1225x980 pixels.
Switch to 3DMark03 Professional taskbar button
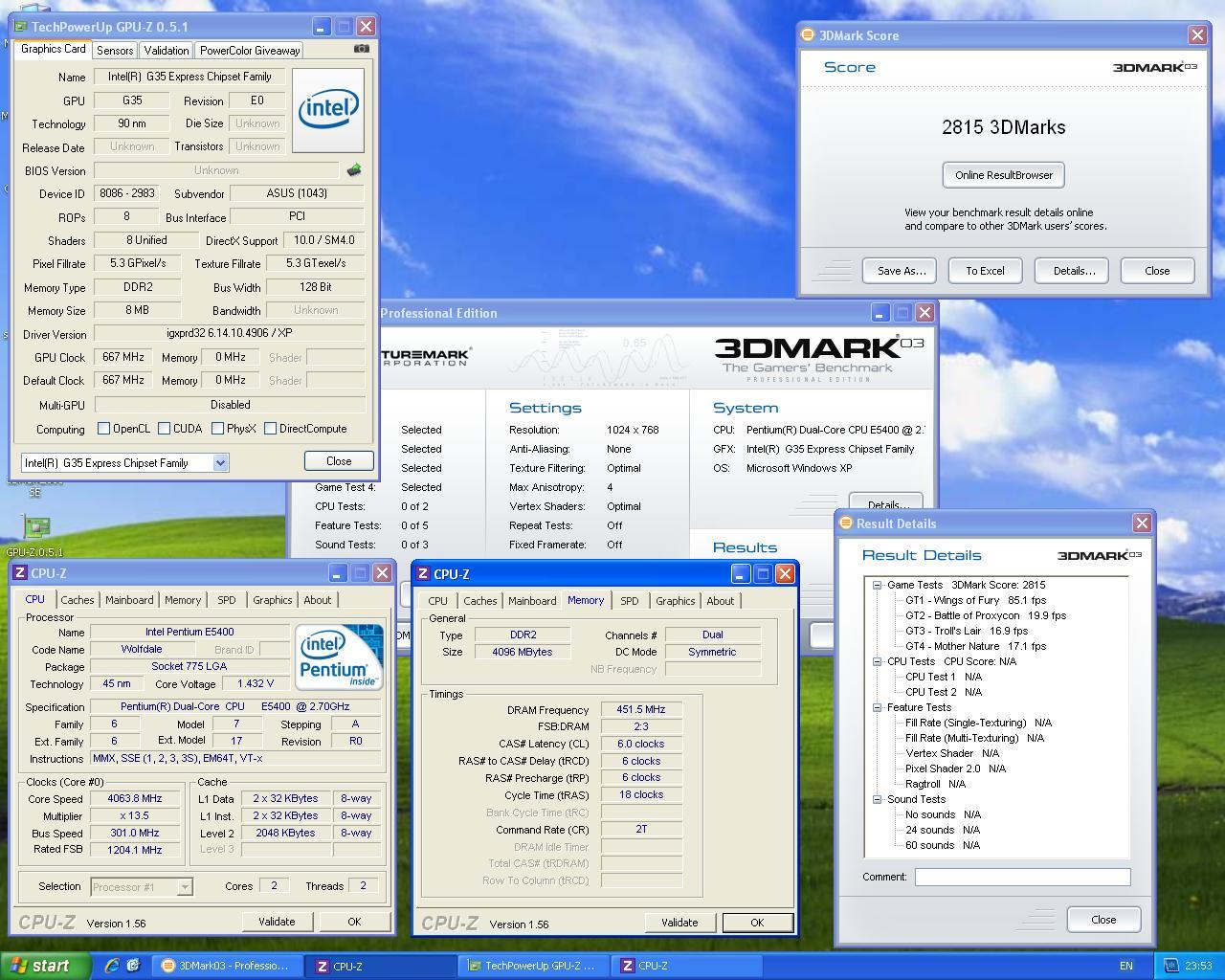[228, 966]
